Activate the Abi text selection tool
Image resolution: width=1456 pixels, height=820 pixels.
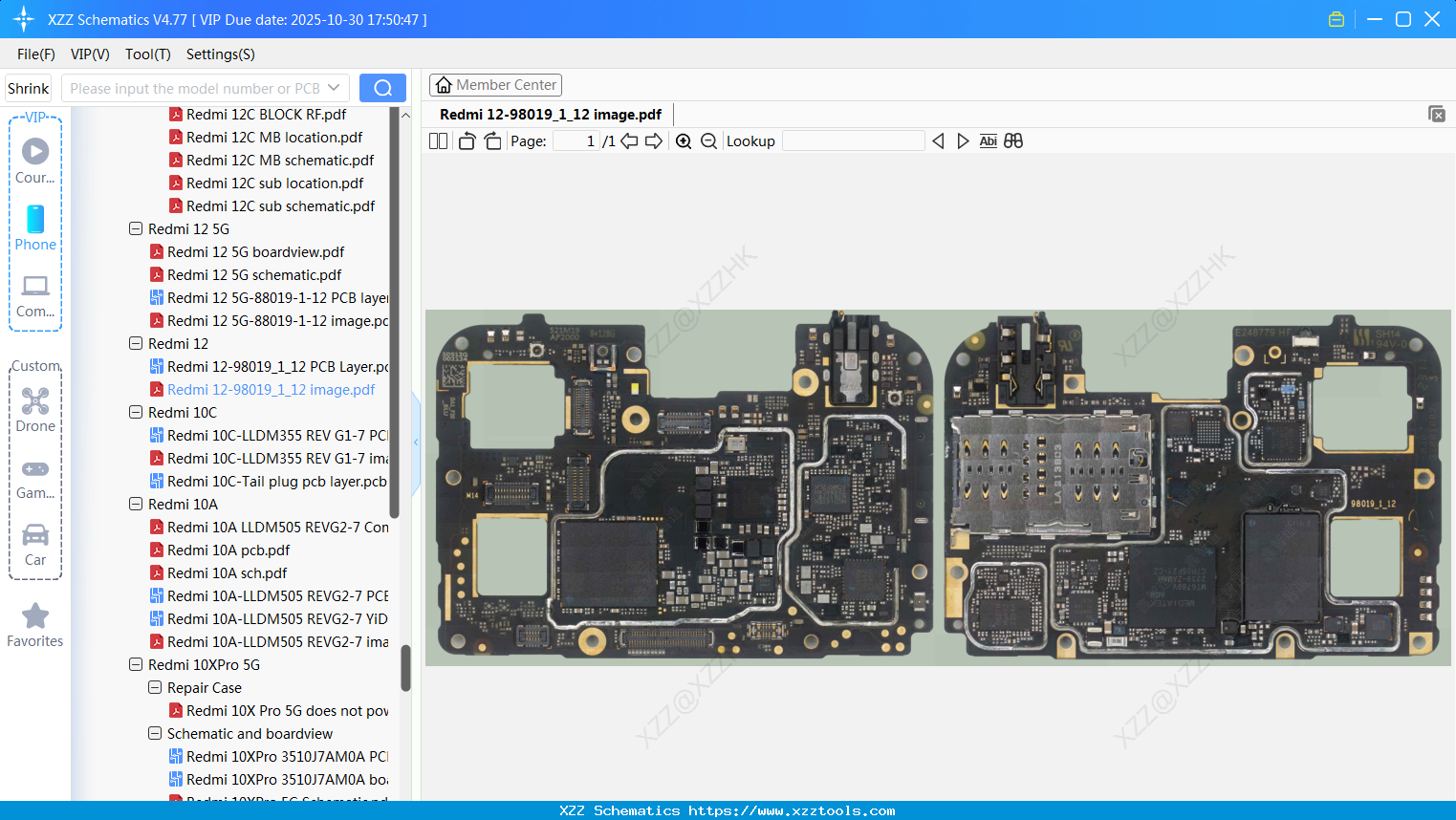point(988,140)
